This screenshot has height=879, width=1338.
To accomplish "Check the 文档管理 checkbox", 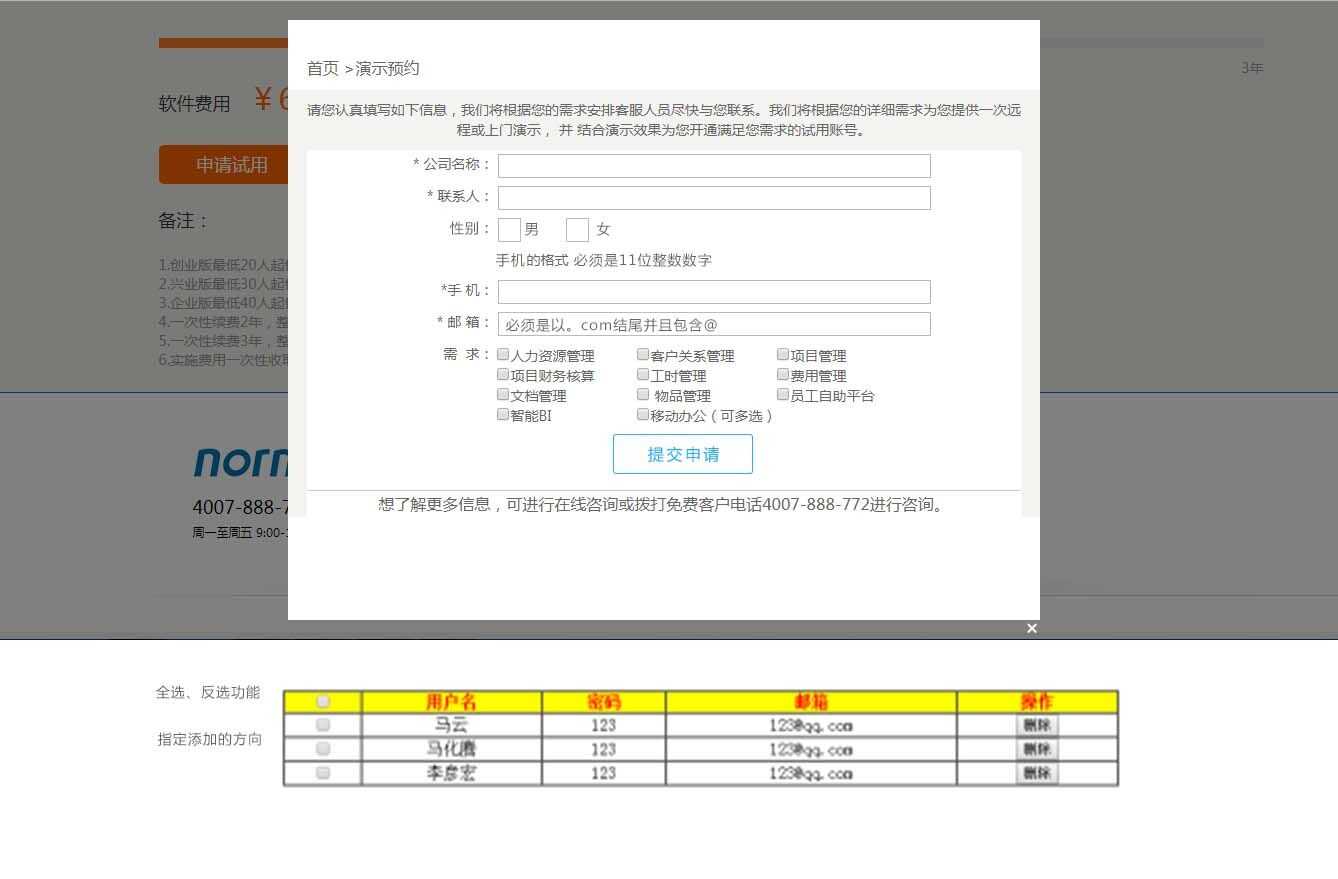I will (503, 394).
